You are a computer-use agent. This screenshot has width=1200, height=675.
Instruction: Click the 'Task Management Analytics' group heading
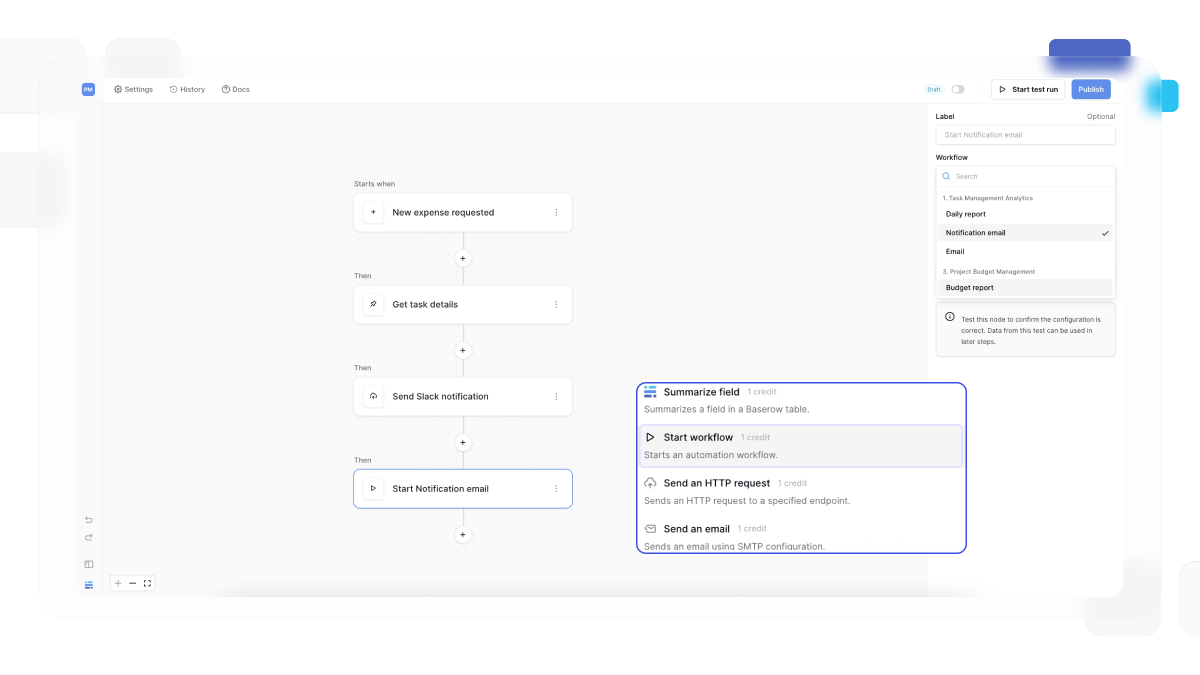pos(988,198)
